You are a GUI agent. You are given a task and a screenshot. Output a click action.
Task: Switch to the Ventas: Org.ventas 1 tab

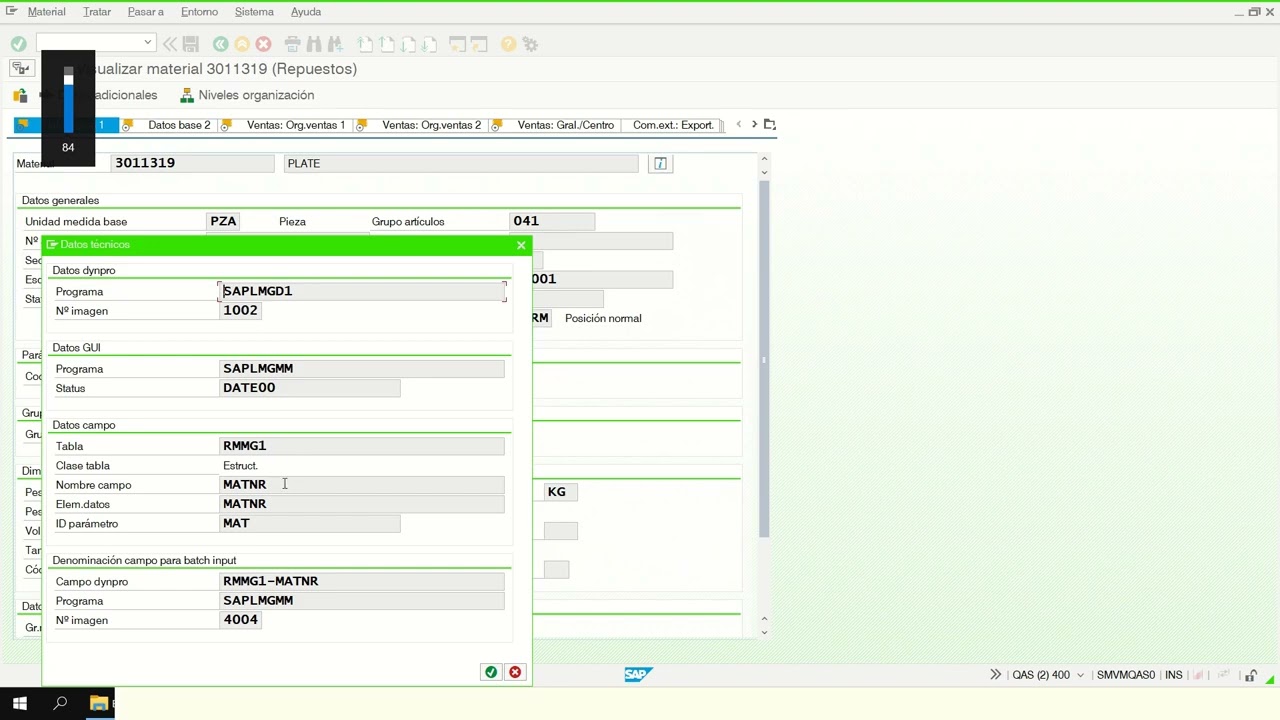pyautogui.click(x=296, y=125)
